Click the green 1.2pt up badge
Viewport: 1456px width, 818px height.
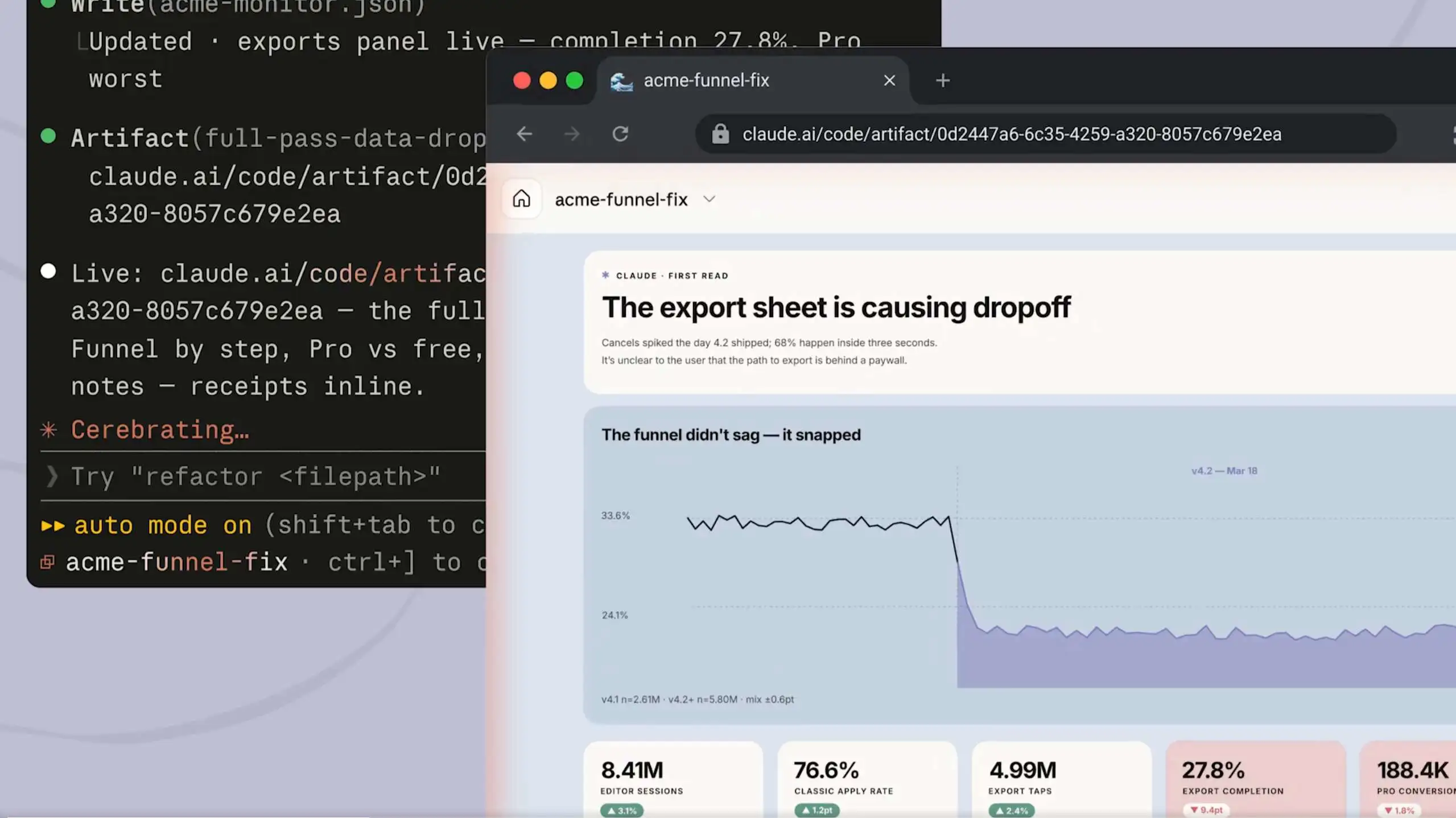816,810
